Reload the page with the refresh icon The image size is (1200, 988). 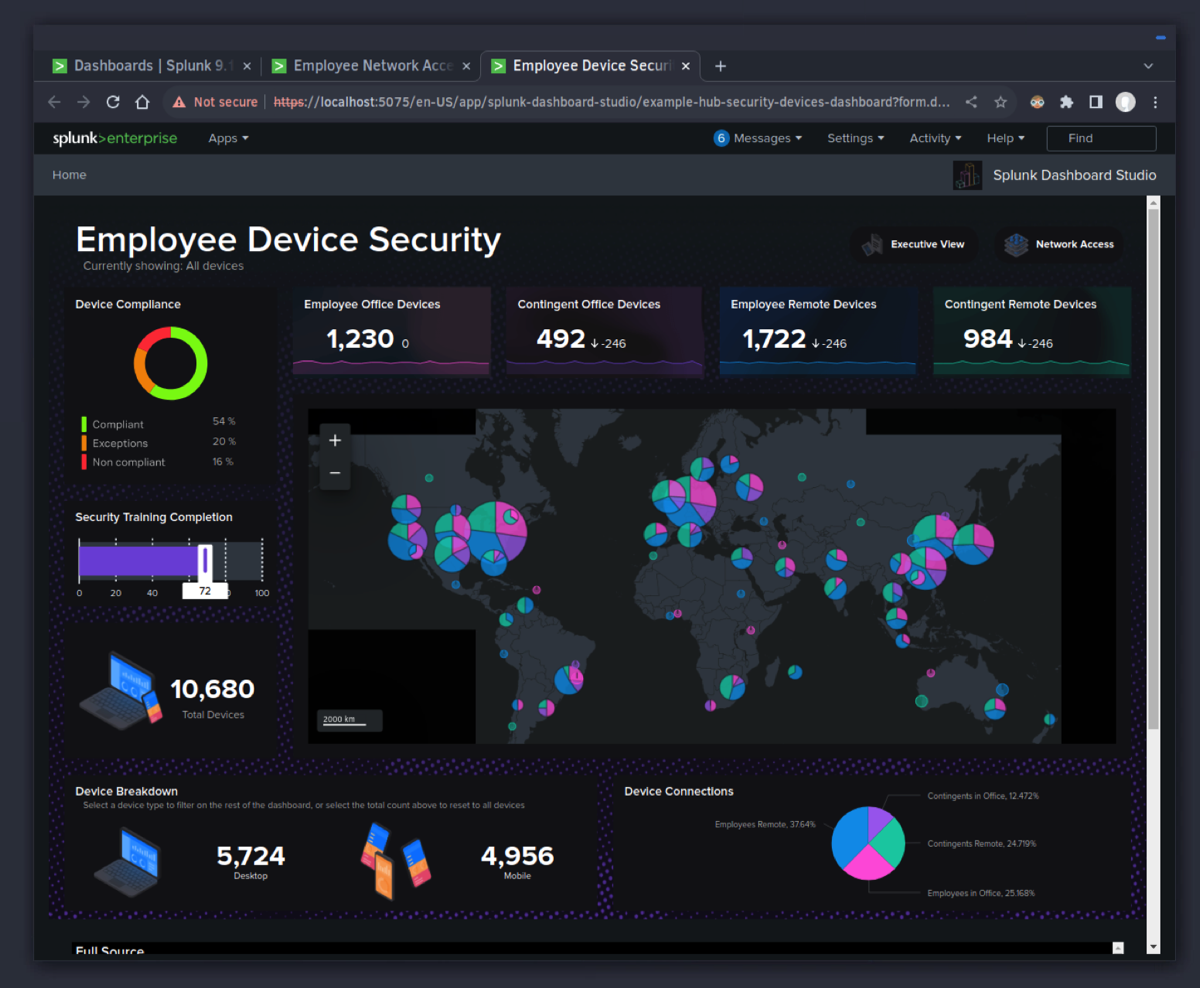click(x=113, y=102)
